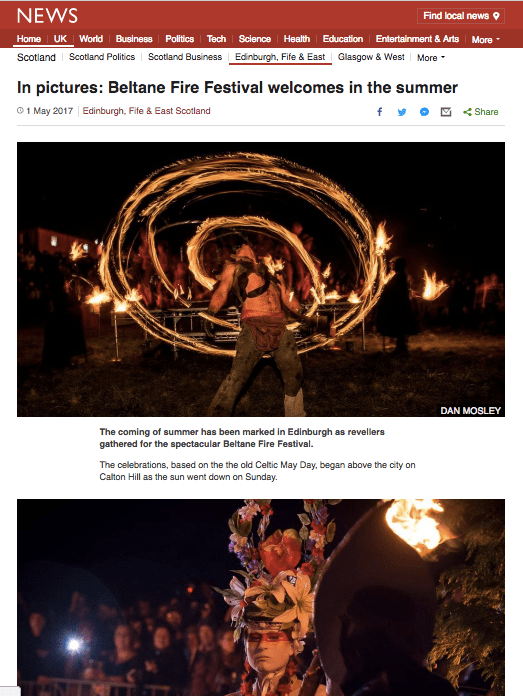This screenshot has width=523, height=696.
Task: Share article on Facebook icon
Action: 380,112
